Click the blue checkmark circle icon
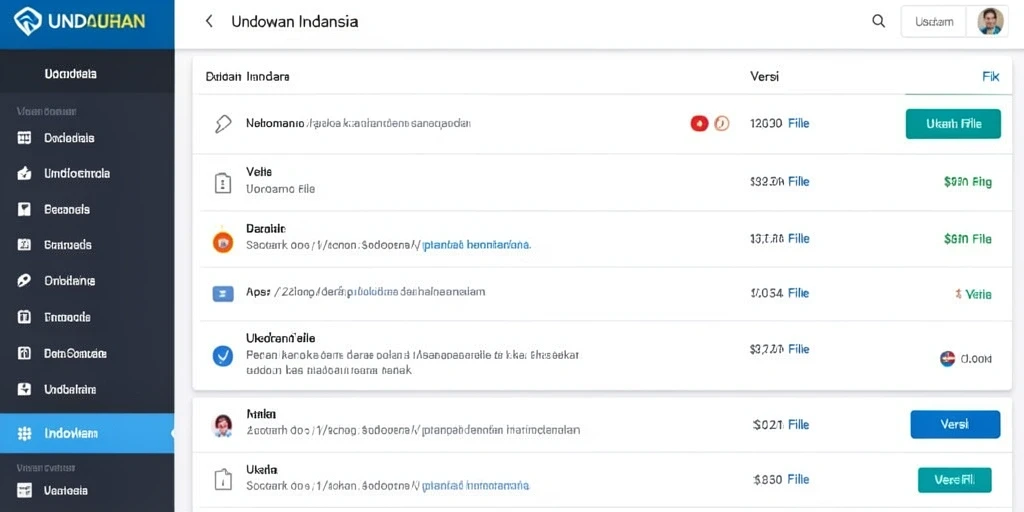This screenshot has width=1024, height=512. click(223, 355)
